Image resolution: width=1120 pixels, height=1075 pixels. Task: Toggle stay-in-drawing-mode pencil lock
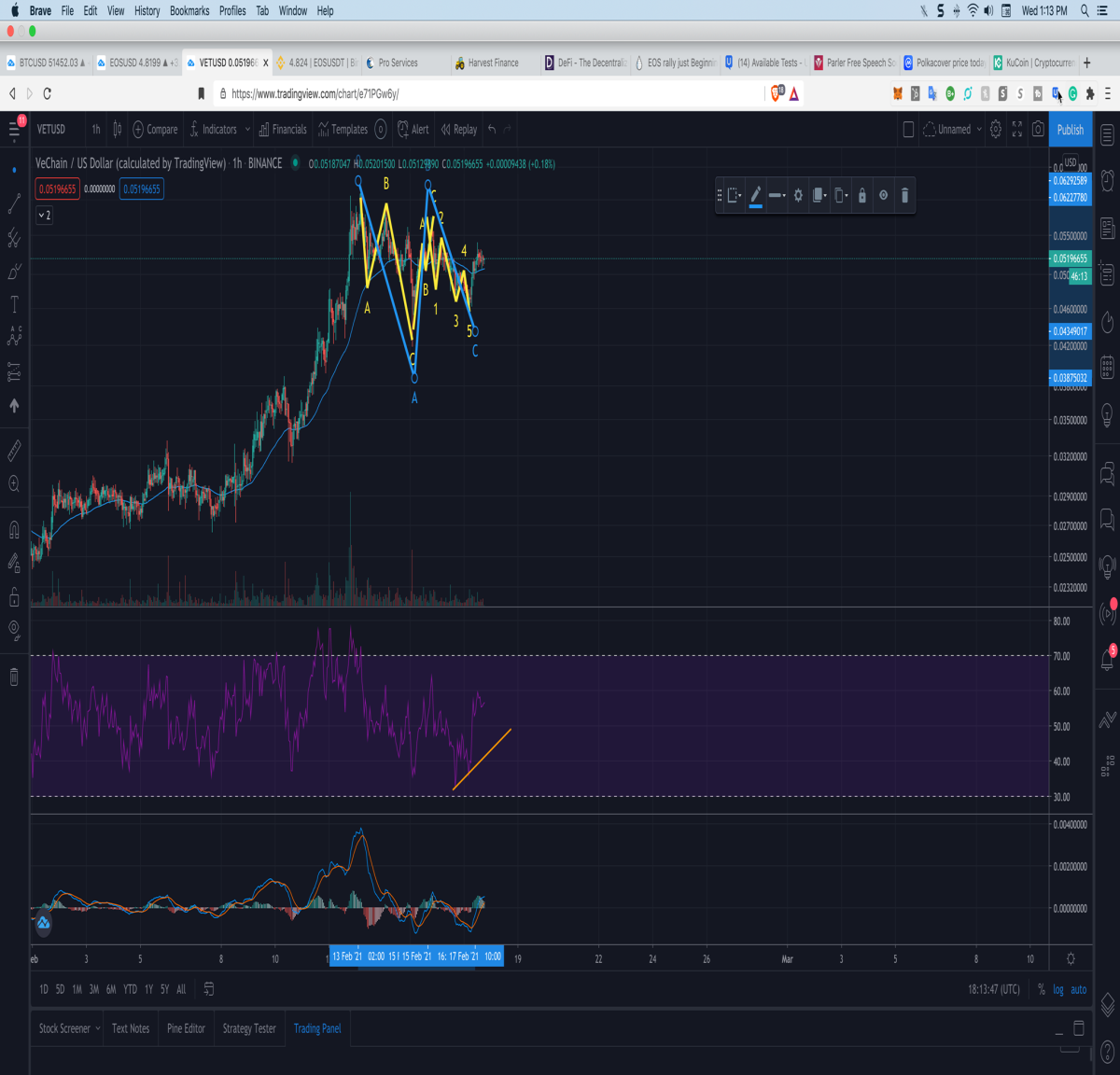[x=14, y=563]
